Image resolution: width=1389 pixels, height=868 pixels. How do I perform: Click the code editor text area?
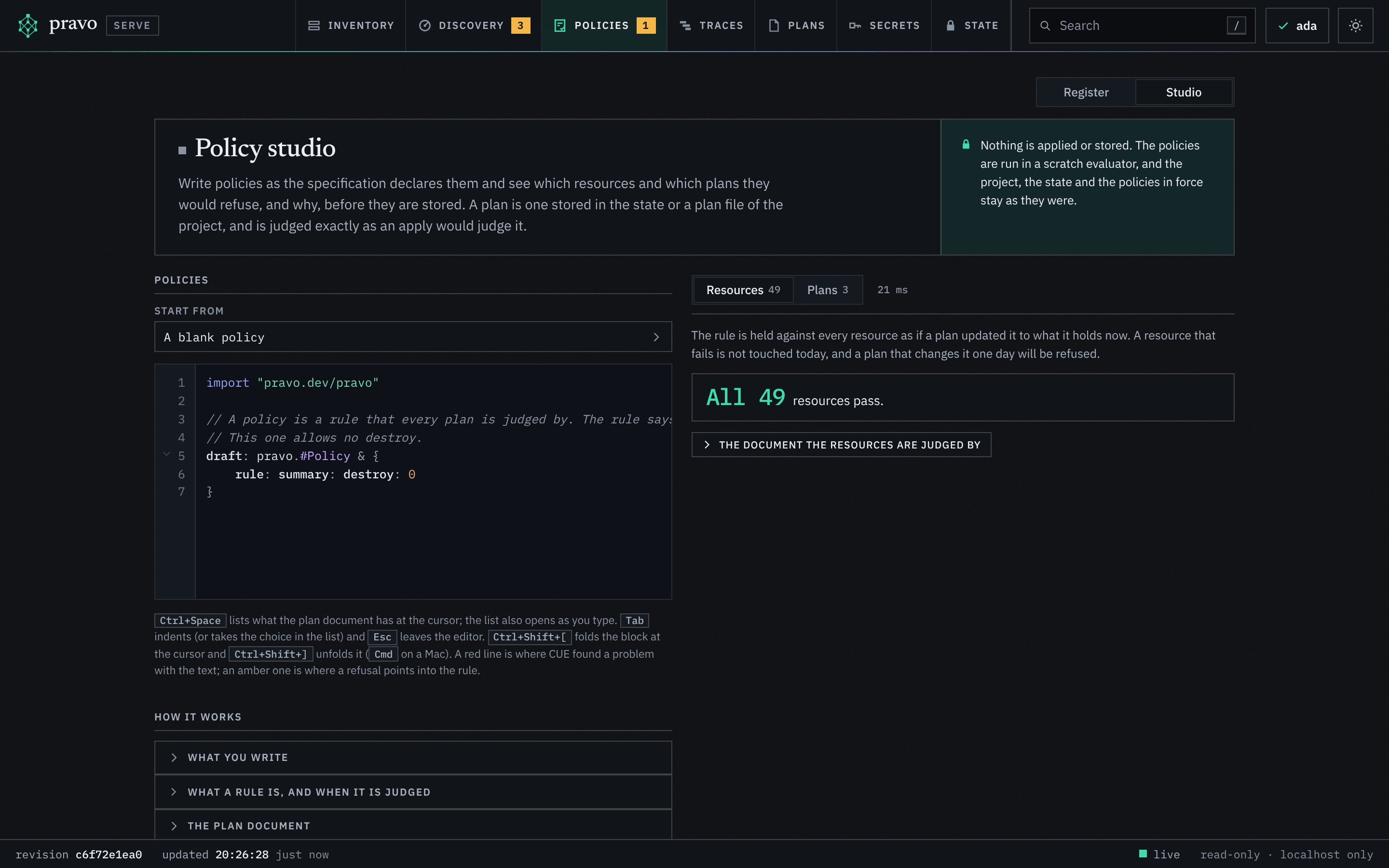click(x=434, y=482)
